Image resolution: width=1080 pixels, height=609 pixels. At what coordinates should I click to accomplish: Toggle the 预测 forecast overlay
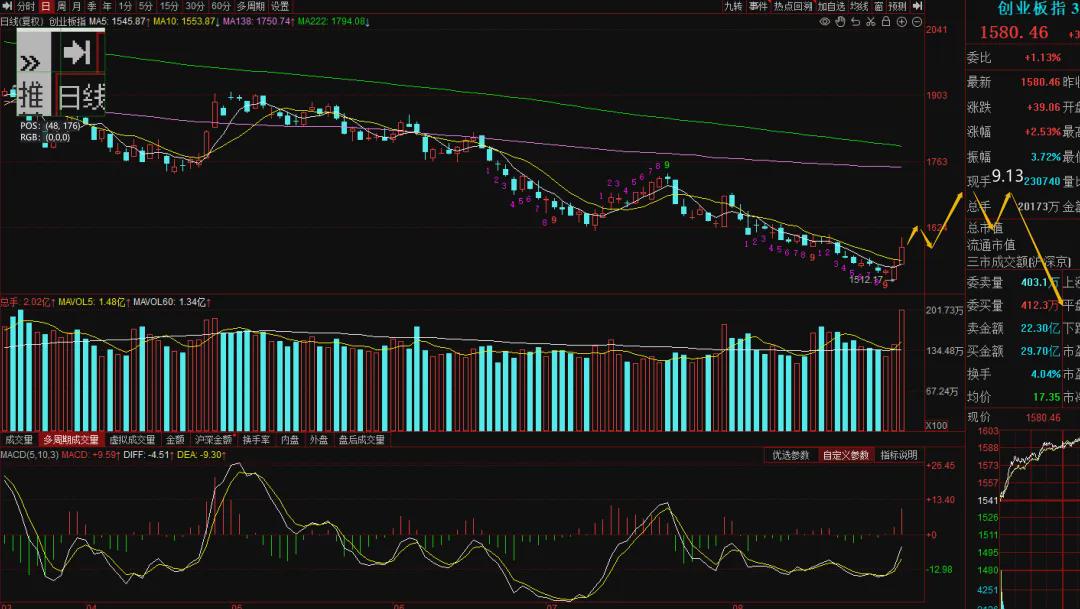click(x=897, y=6)
